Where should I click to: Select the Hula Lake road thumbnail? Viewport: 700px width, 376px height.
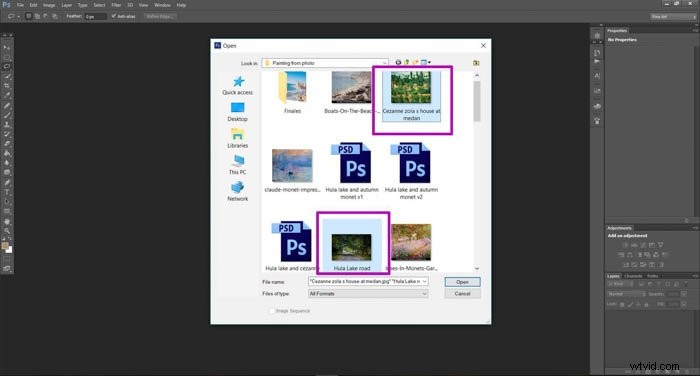352,246
